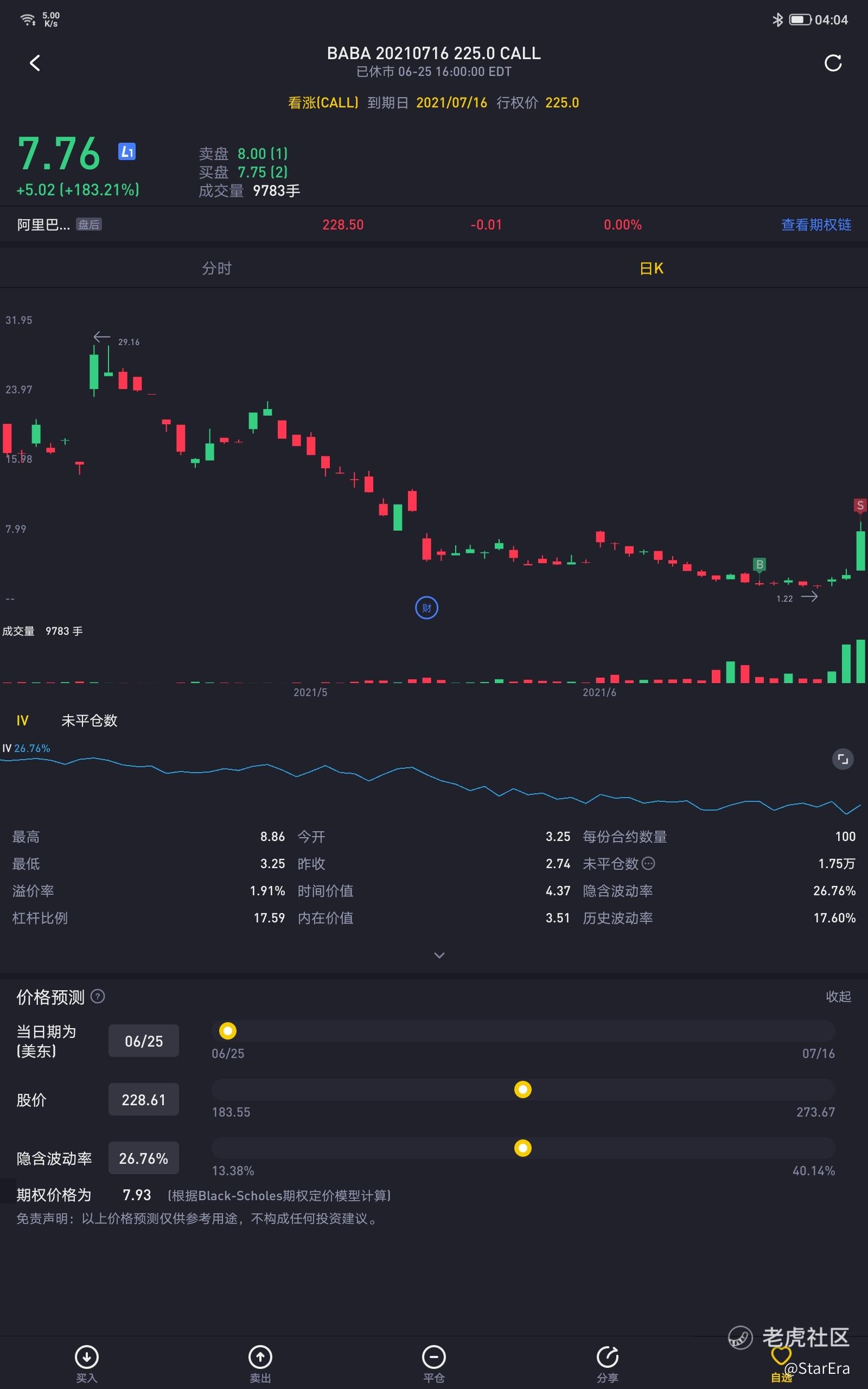Tap the title BABA 20210716 225.0 CALL
The image size is (868, 1389).
[x=433, y=53]
